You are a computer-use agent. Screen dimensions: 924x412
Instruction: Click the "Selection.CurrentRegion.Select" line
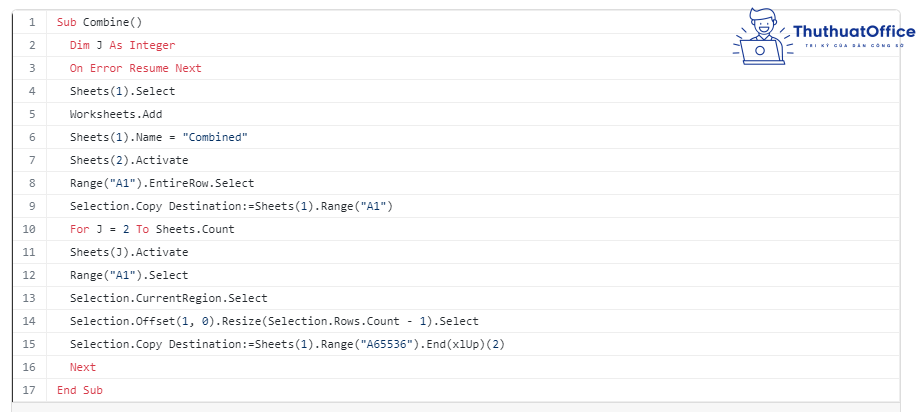coord(168,298)
